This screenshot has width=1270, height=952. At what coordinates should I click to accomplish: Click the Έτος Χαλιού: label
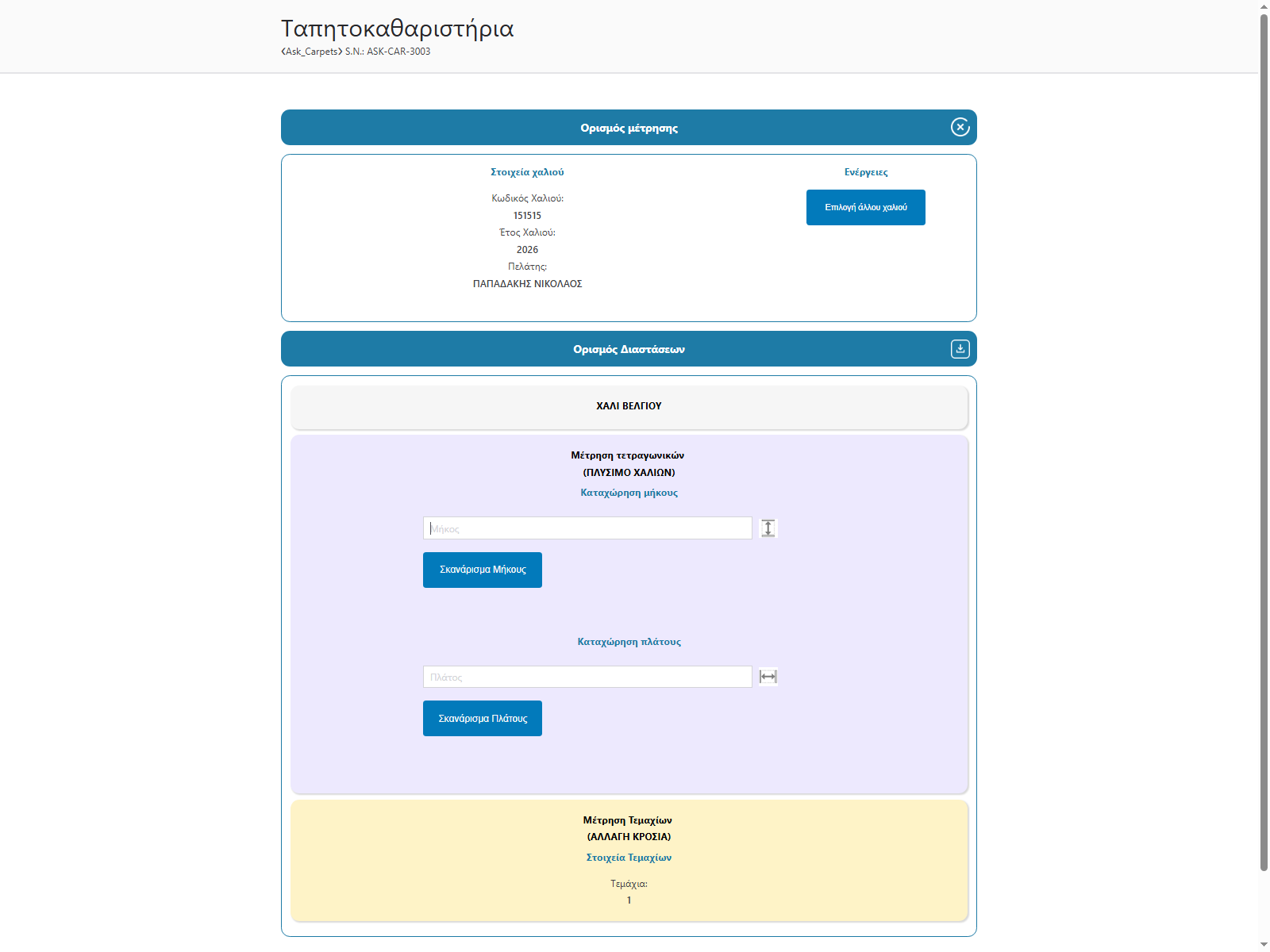(x=528, y=232)
